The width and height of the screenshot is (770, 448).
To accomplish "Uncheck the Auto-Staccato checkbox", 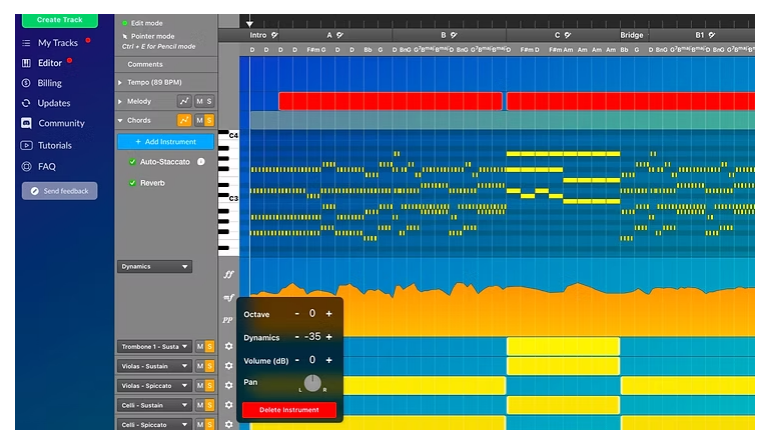I will coord(132,162).
